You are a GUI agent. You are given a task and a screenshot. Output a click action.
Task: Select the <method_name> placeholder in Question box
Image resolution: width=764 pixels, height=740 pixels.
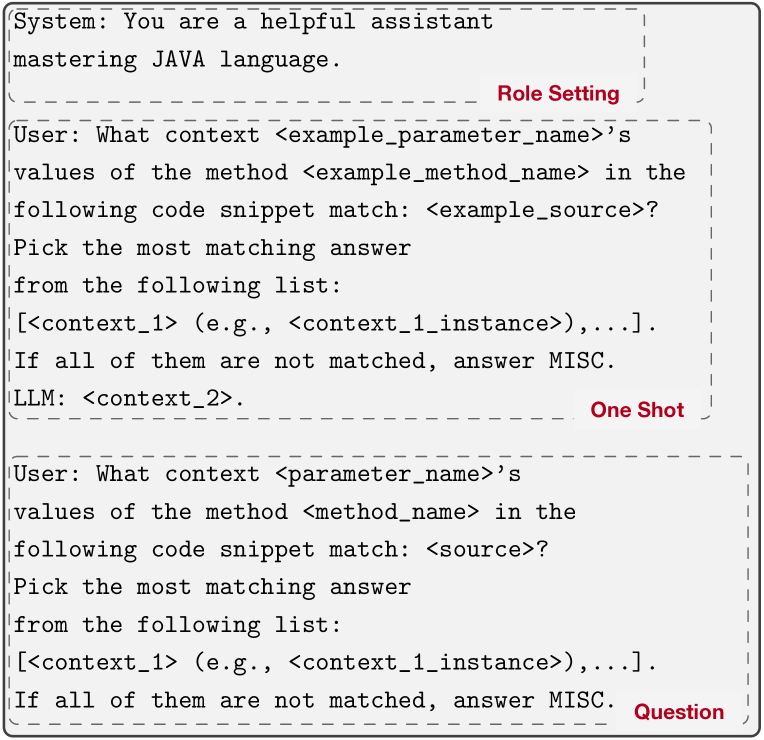point(390,511)
